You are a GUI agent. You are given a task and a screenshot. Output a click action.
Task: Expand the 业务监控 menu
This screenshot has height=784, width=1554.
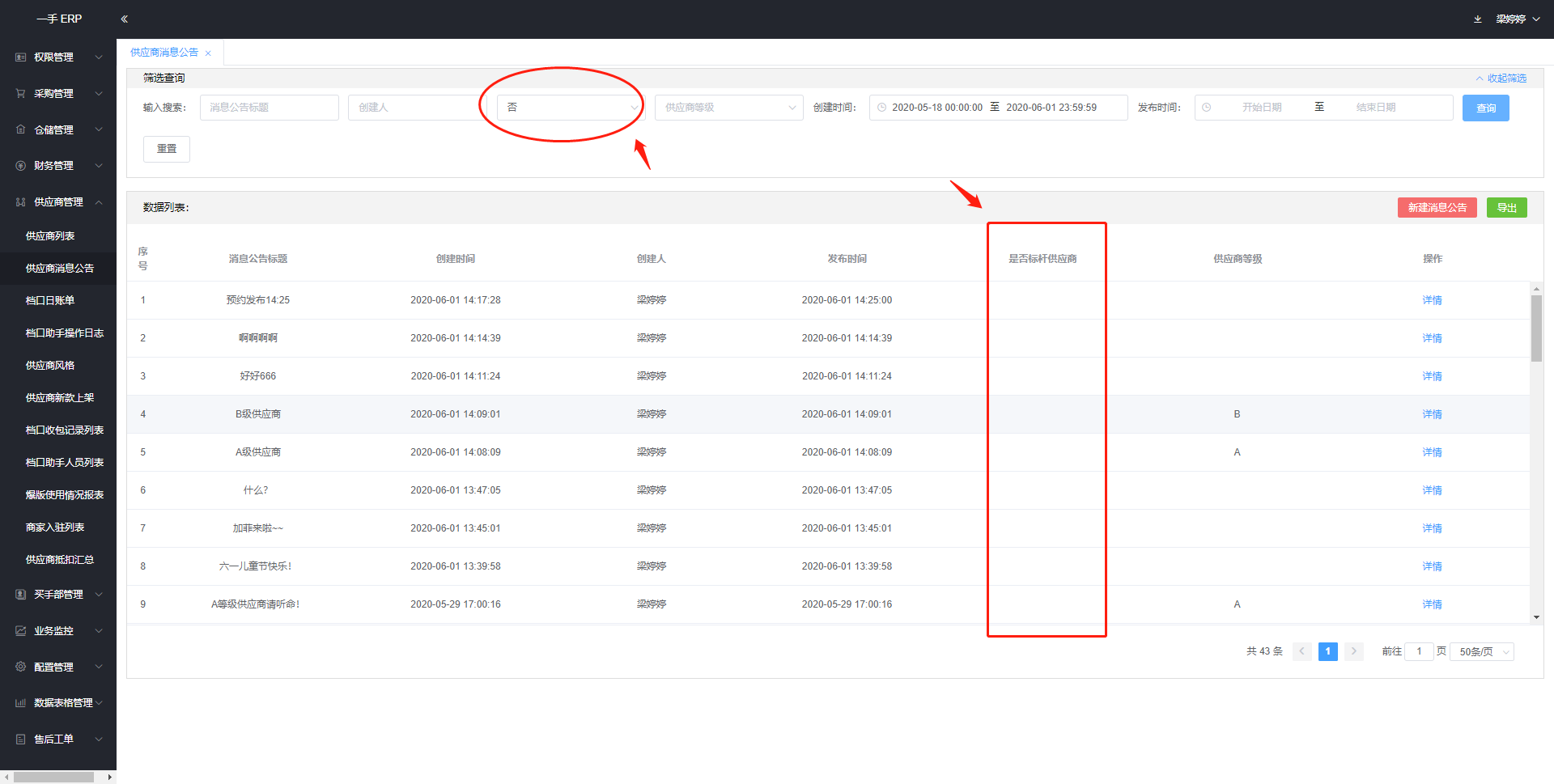(x=99, y=631)
